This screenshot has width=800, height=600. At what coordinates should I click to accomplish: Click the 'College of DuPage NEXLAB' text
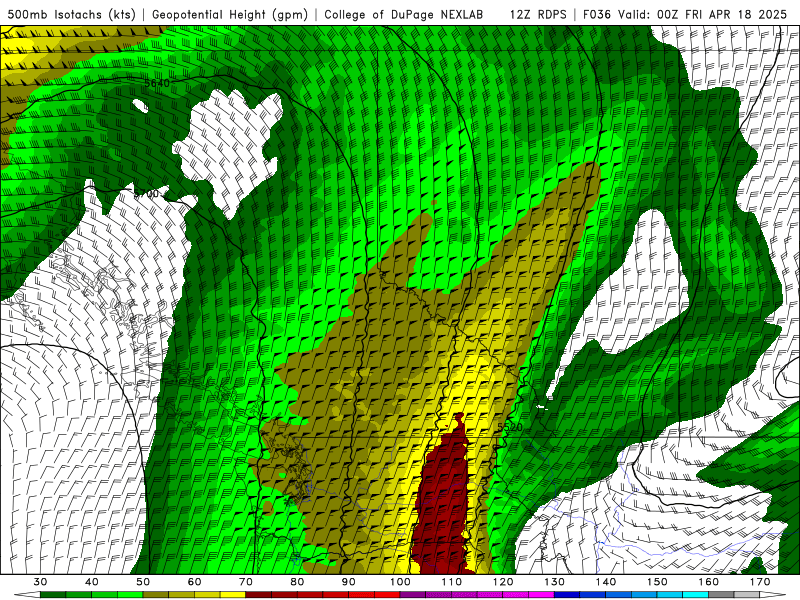coord(404,15)
